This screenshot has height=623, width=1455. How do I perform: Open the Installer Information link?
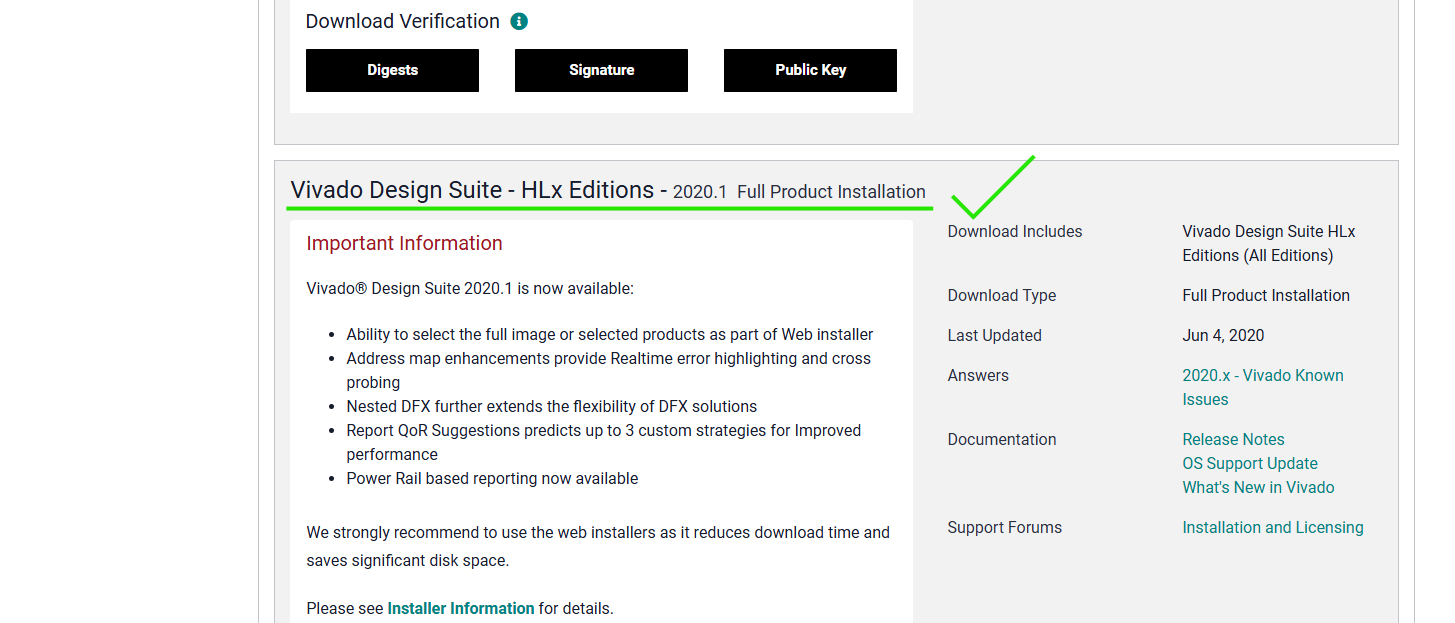tap(461, 608)
